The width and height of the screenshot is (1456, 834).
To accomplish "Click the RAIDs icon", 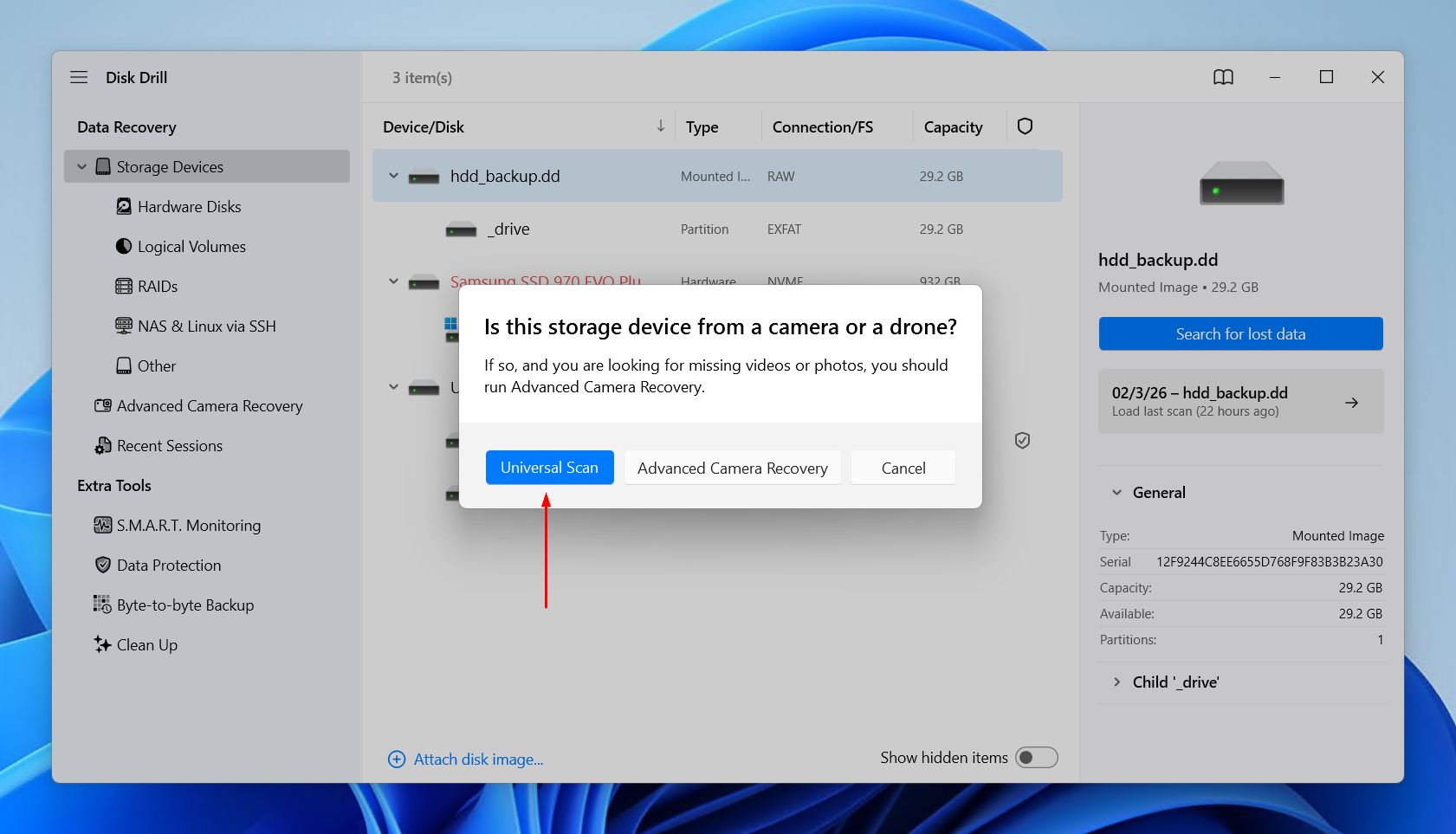I will pyautogui.click(x=124, y=286).
